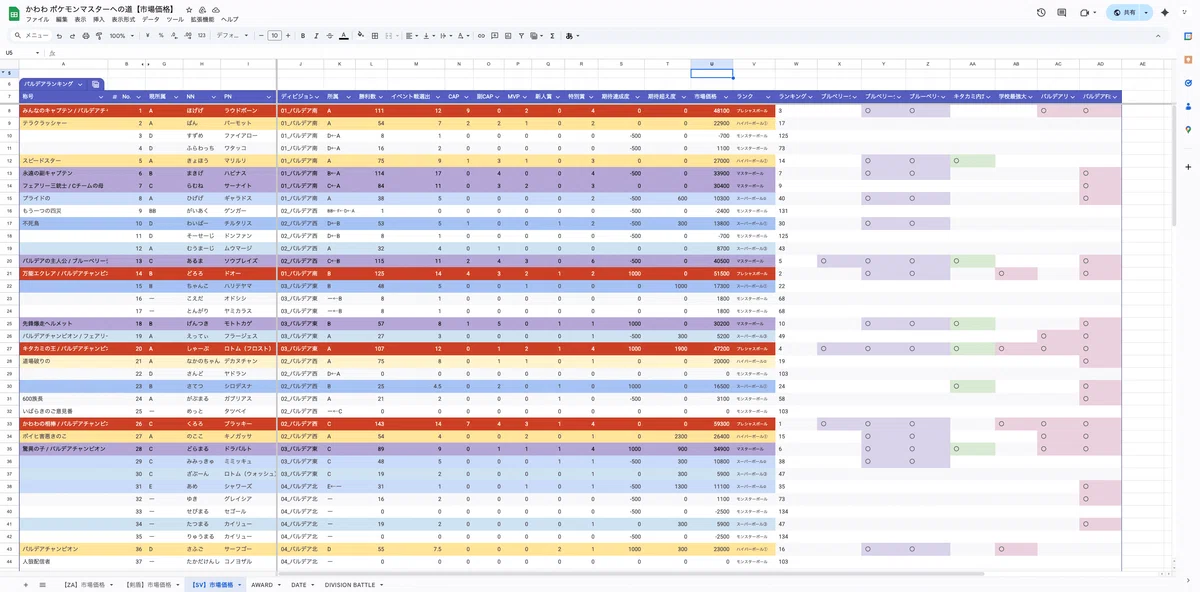Toggle the filter on the toolbar
Image resolution: width=1200 pixels, height=592 pixels.
point(521,35)
